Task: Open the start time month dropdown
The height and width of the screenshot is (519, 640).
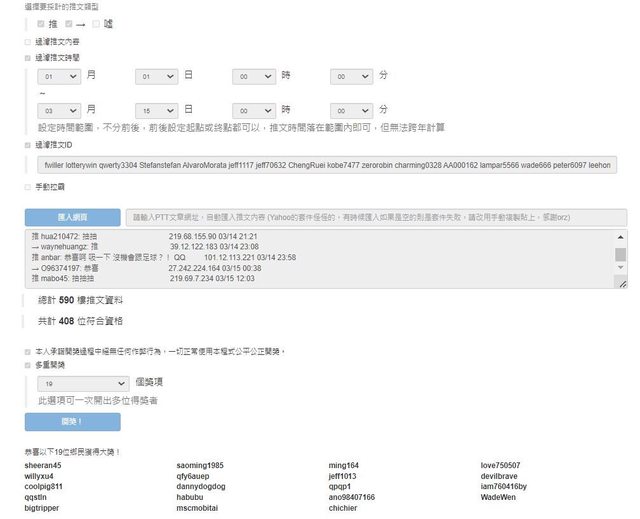Action: (58, 76)
